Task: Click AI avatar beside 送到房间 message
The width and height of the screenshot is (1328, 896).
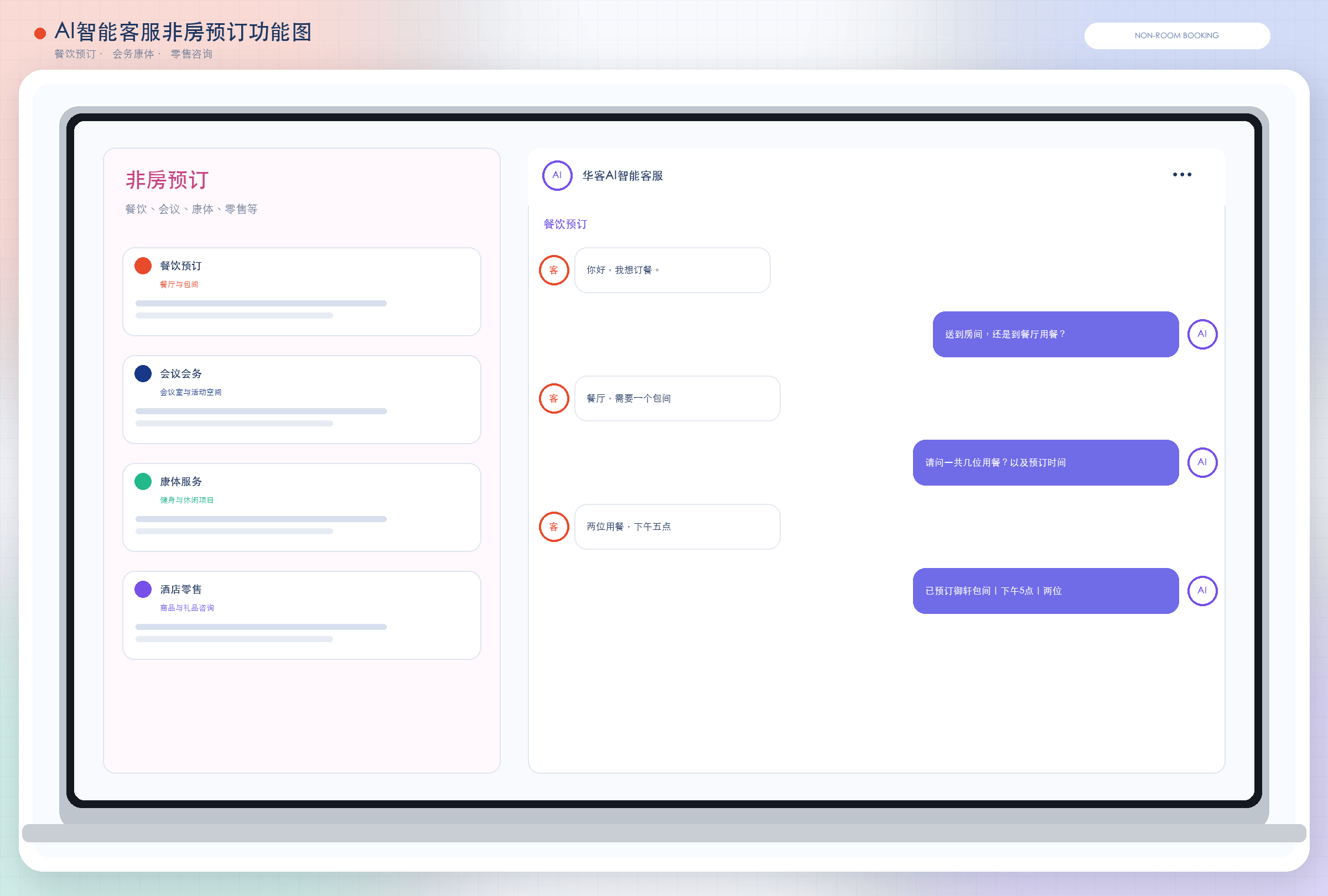Action: [x=1202, y=334]
